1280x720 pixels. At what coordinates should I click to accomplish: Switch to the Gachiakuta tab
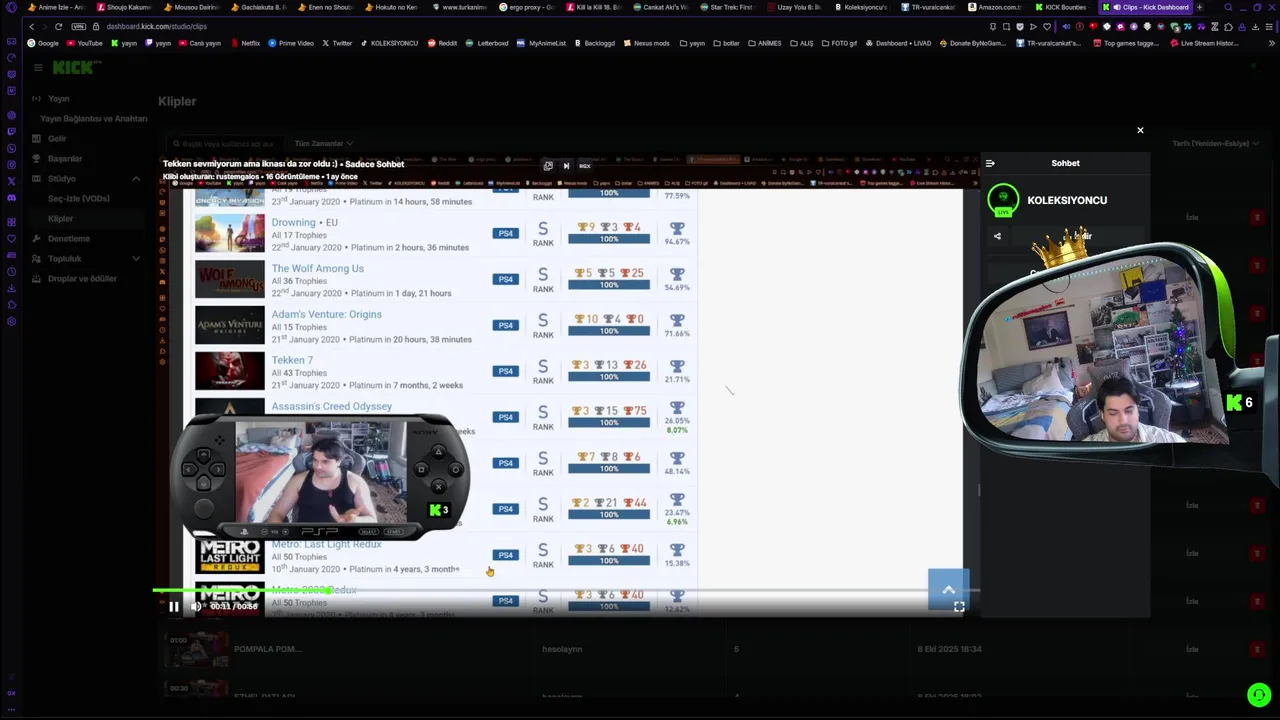pos(258,8)
